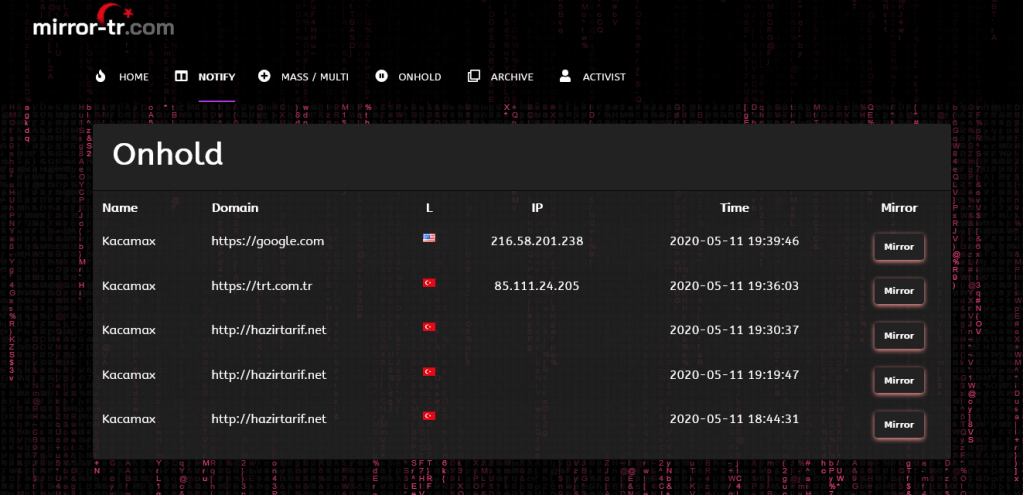This screenshot has height=495, width=1023.
Task: Click Kacamax name in first row
Action: pos(129,241)
